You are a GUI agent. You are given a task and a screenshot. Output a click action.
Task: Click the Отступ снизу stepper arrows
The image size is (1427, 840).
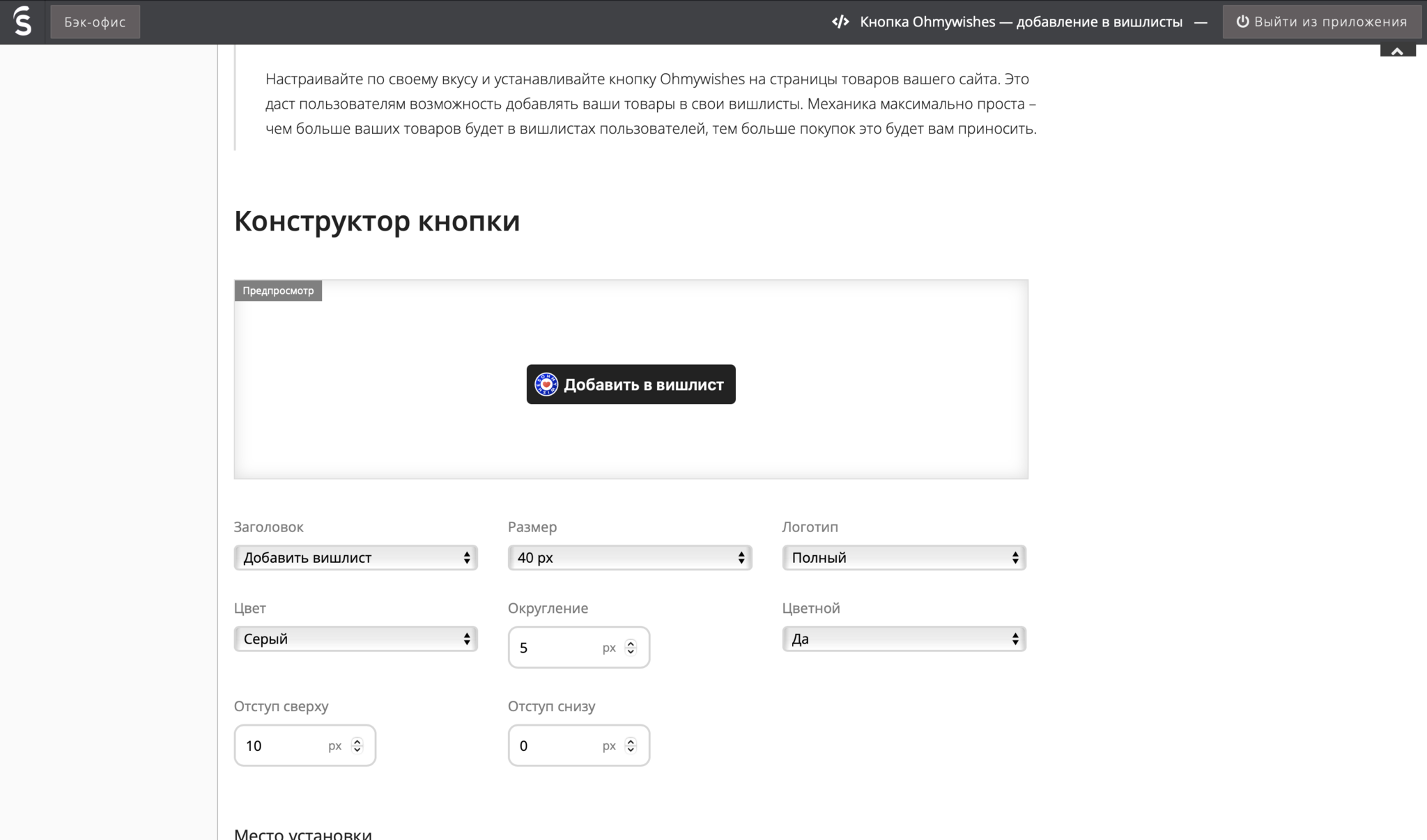(631, 746)
